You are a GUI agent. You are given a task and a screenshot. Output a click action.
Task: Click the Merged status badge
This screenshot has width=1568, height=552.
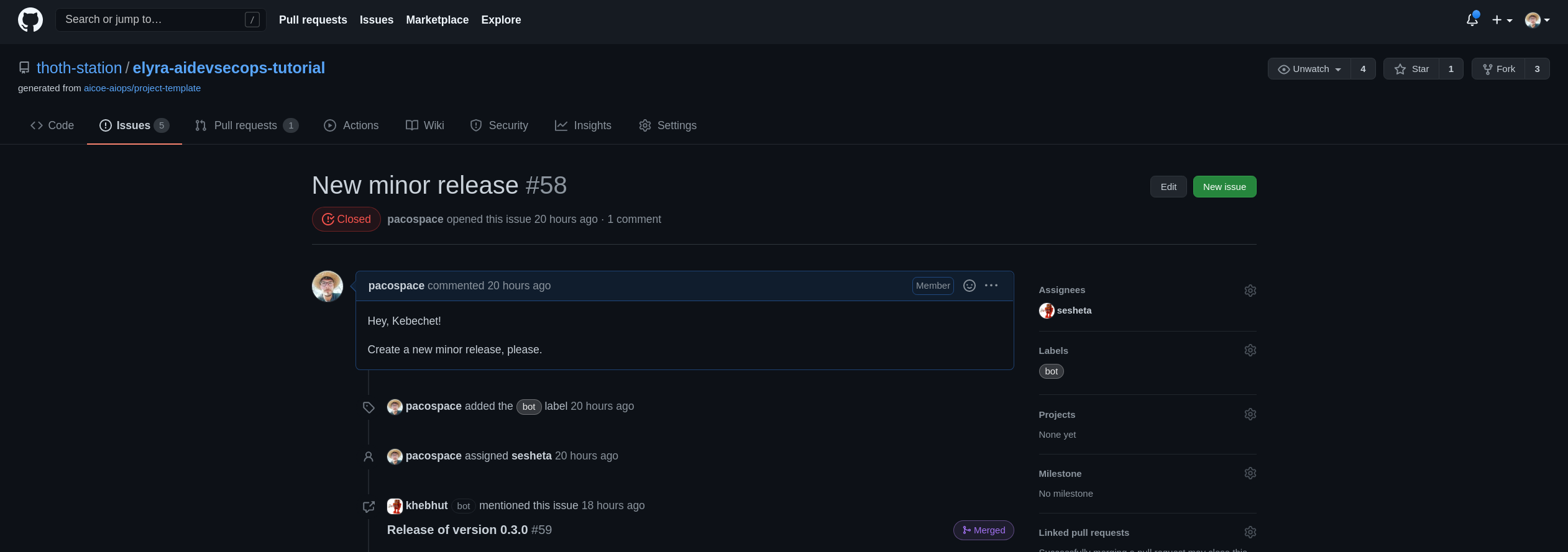pos(983,530)
